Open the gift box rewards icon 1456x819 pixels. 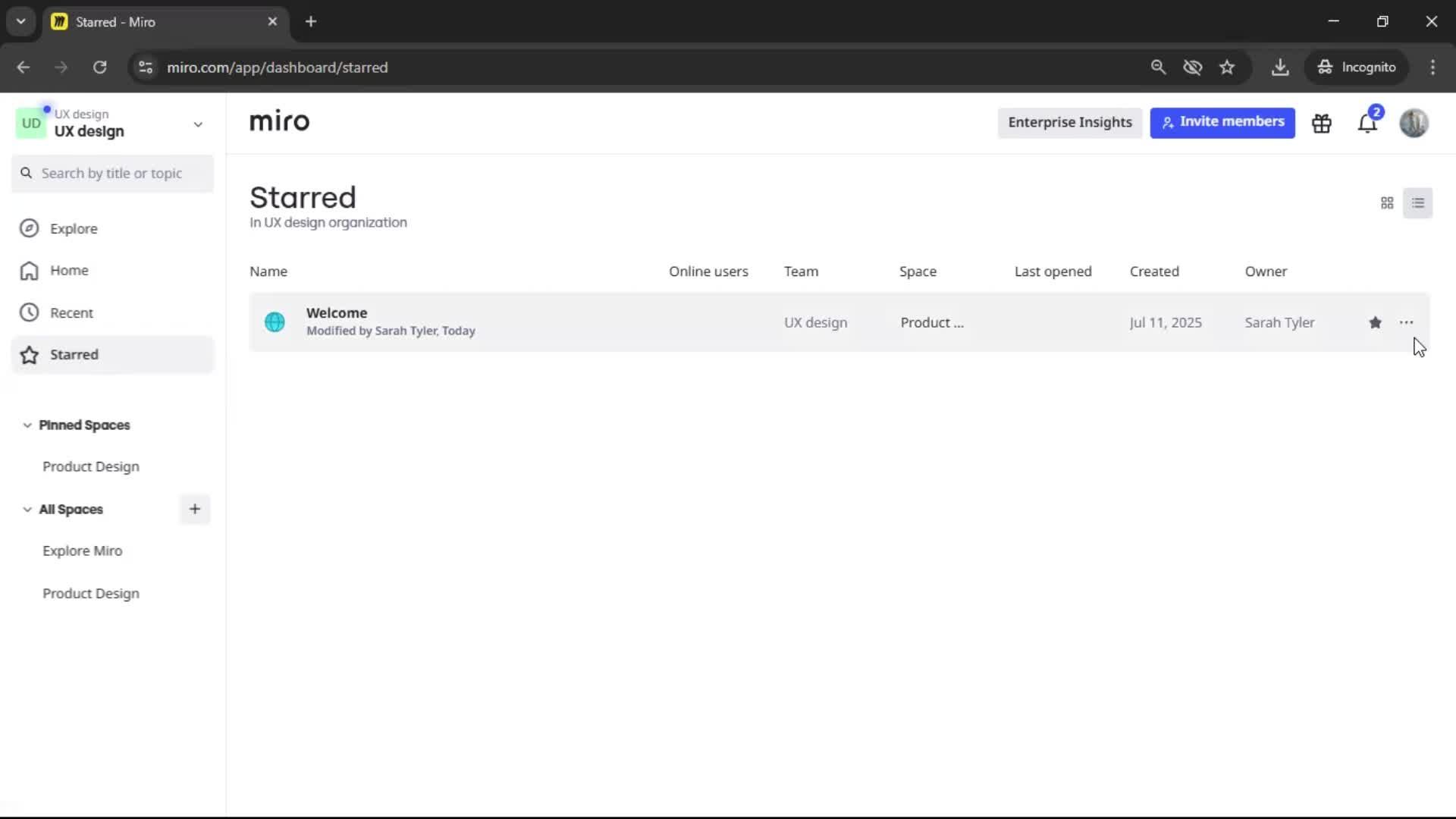pyautogui.click(x=1322, y=123)
